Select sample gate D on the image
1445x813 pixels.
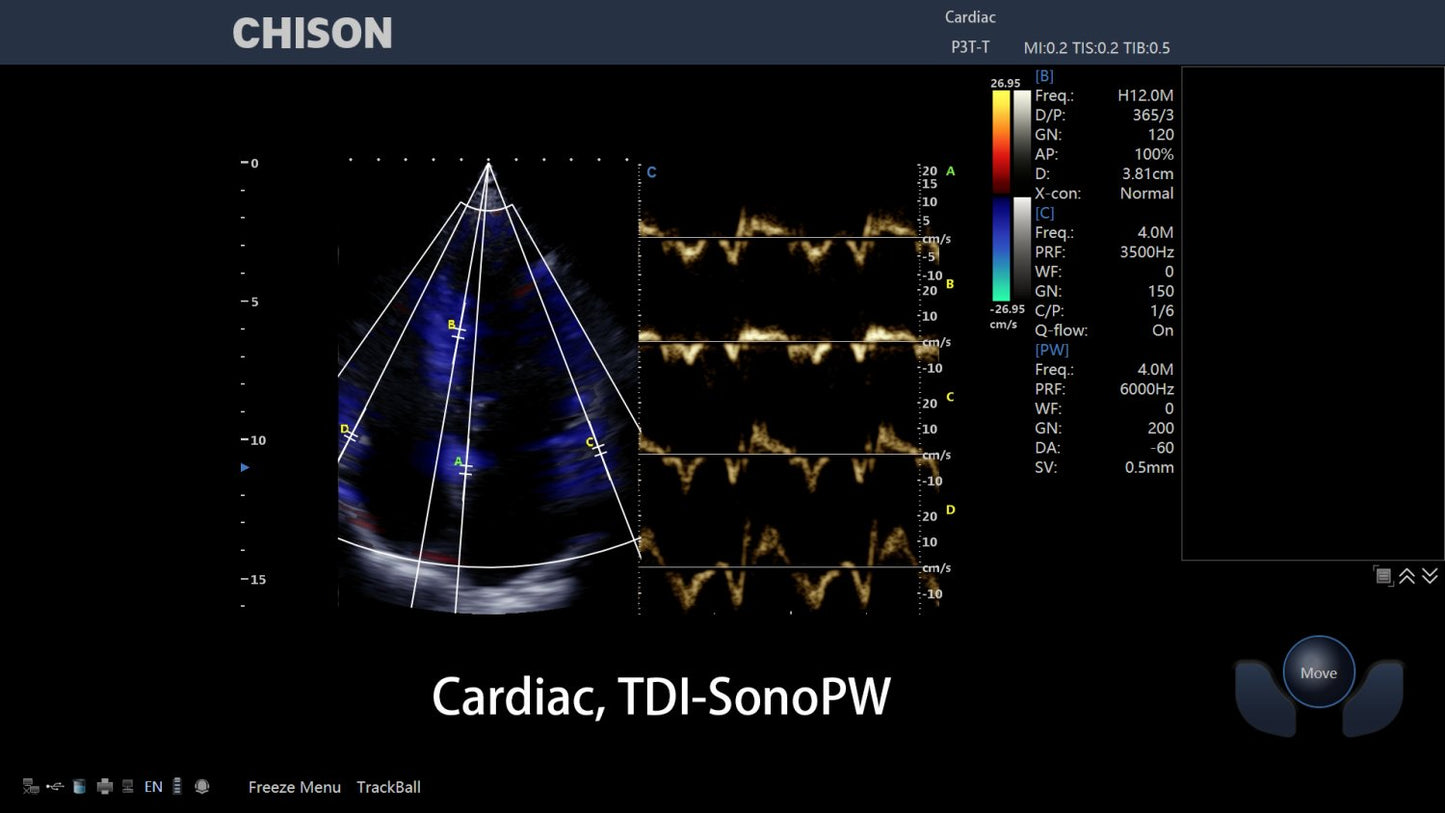[x=349, y=434]
